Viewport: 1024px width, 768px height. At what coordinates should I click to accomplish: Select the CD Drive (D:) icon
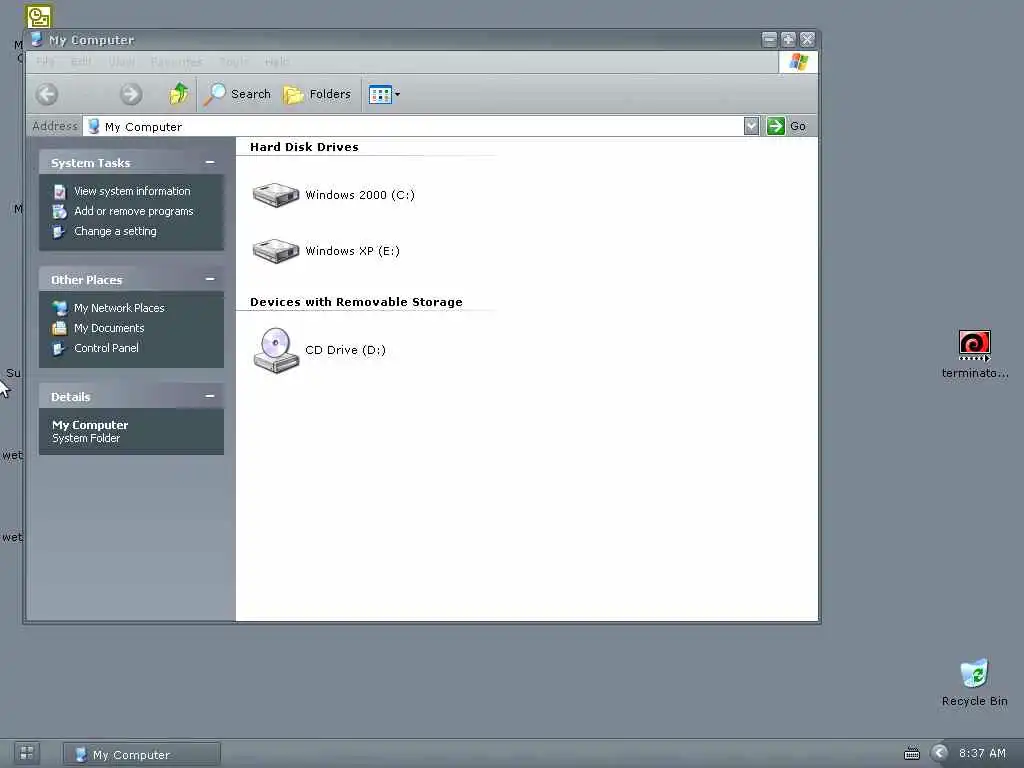[276, 350]
